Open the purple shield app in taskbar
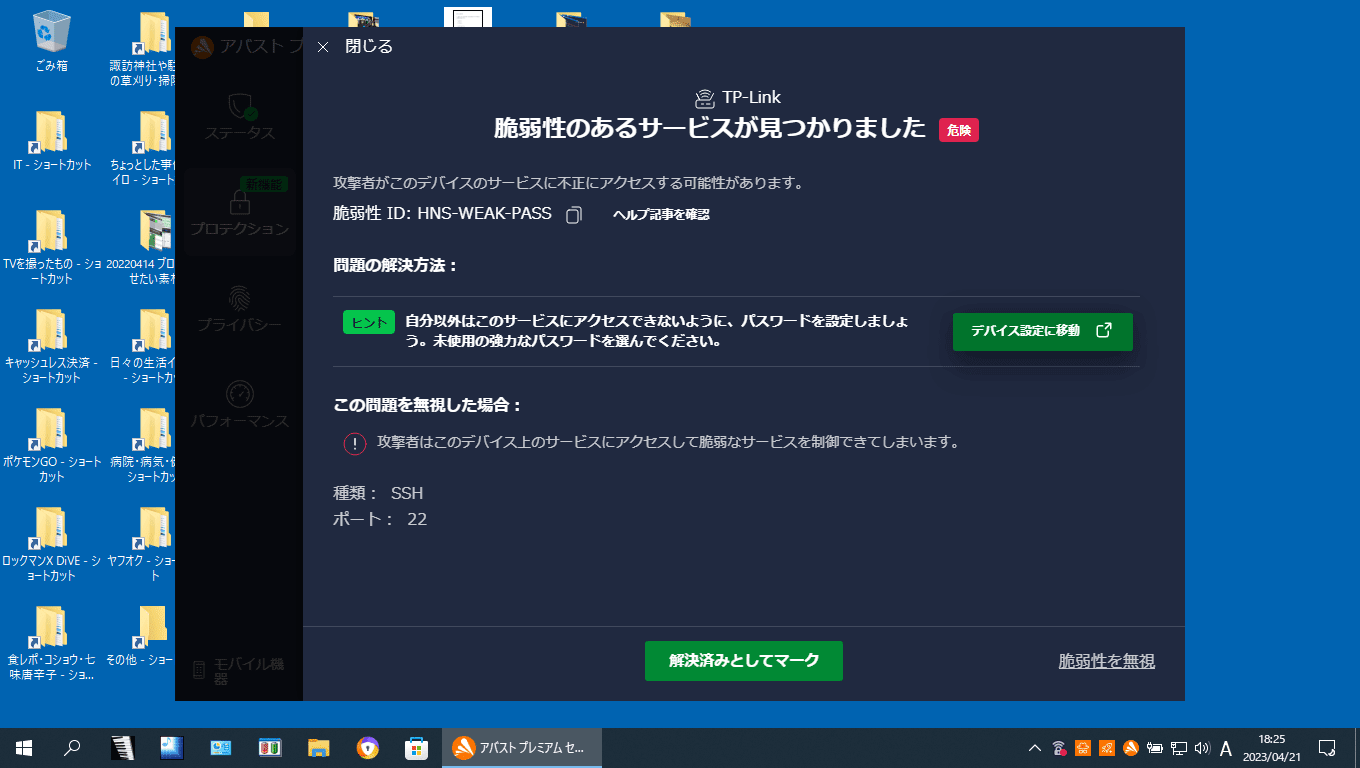 tap(367, 747)
